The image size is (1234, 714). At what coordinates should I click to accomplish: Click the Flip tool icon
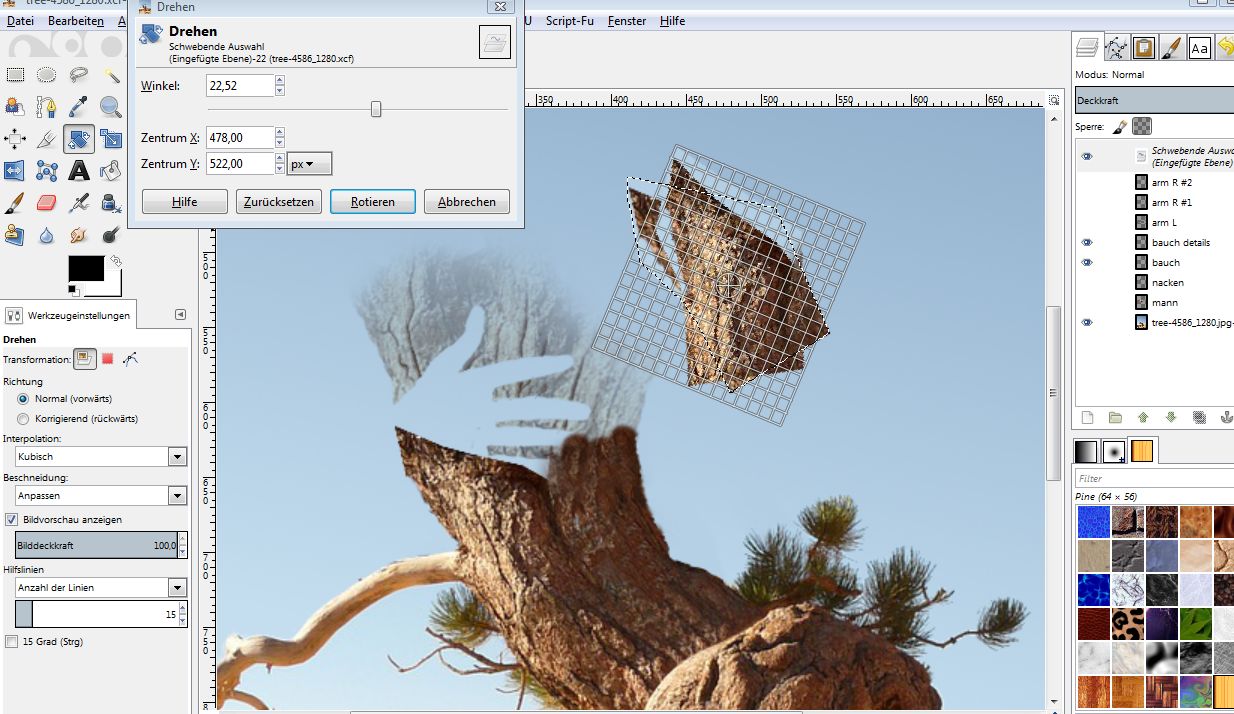pyautogui.click(x=15, y=171)
